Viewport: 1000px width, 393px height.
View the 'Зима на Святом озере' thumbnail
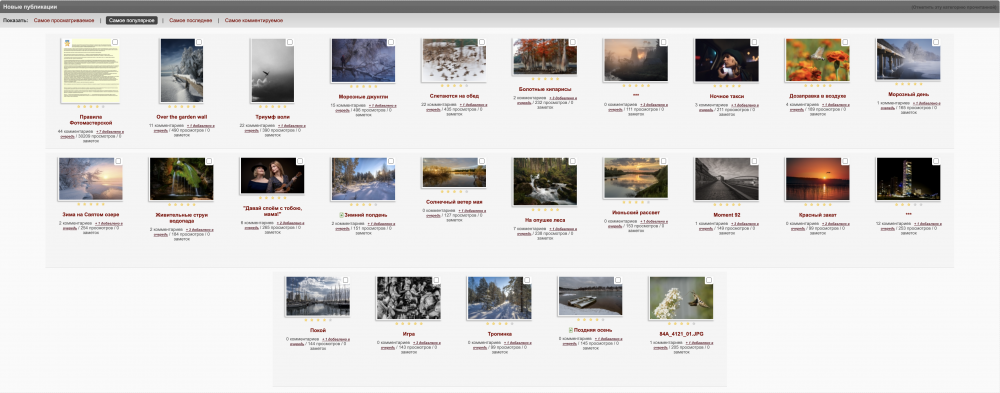91,179
